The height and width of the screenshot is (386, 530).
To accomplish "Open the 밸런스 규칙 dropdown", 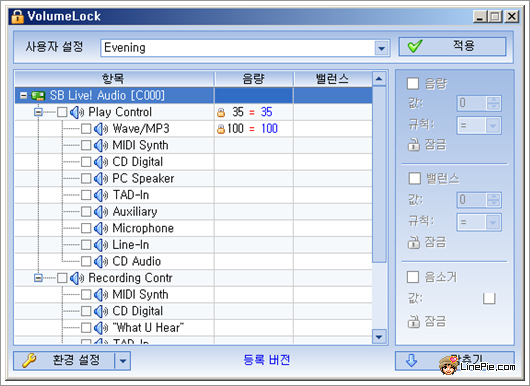I will coord(493,222).
